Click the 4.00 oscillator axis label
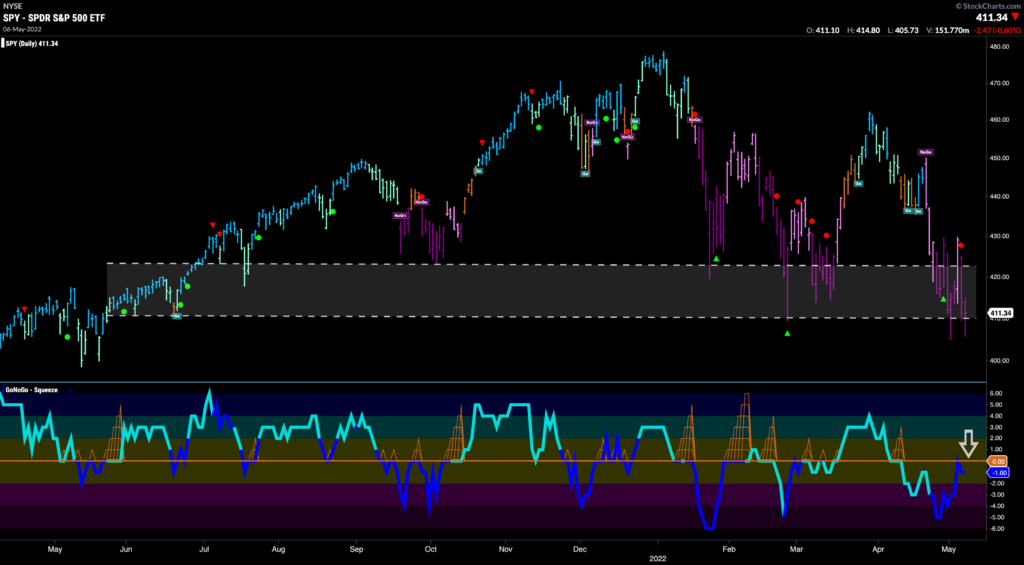 tap(997, 416)
